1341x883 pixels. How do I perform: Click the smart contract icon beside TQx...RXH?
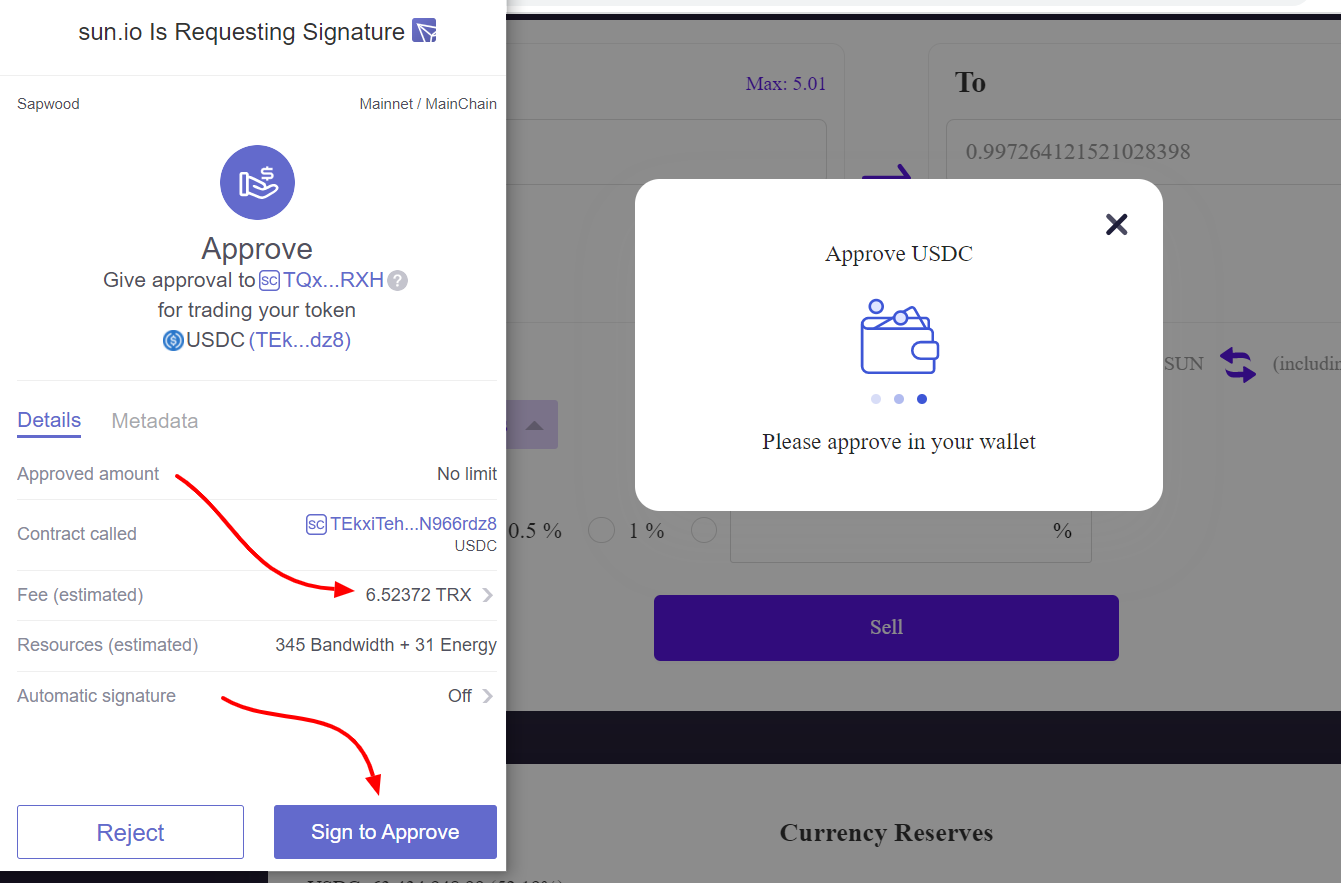[269, 281]
